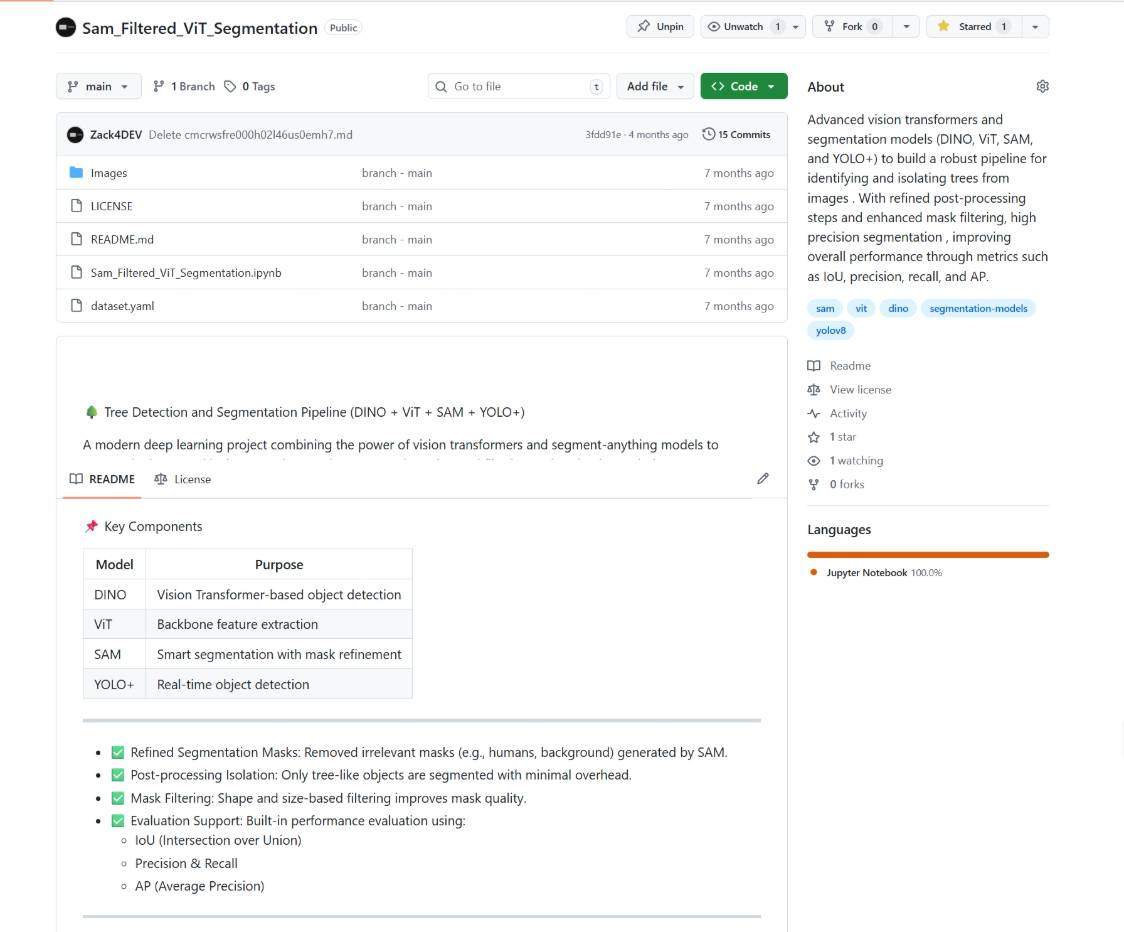View the 15 Commits history
Viewport: 1124px width, 932px height.
(x=736, y=134)
